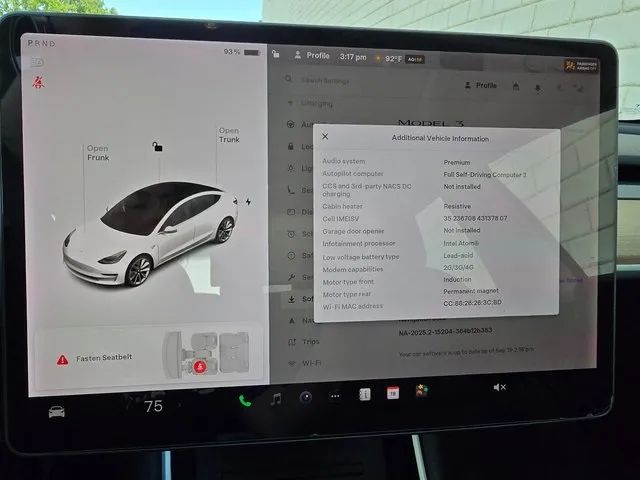Viewport: 640px width, 480px height.
Task: Tap the Wi-Fi MAC address value
Action: pos(472,302)
